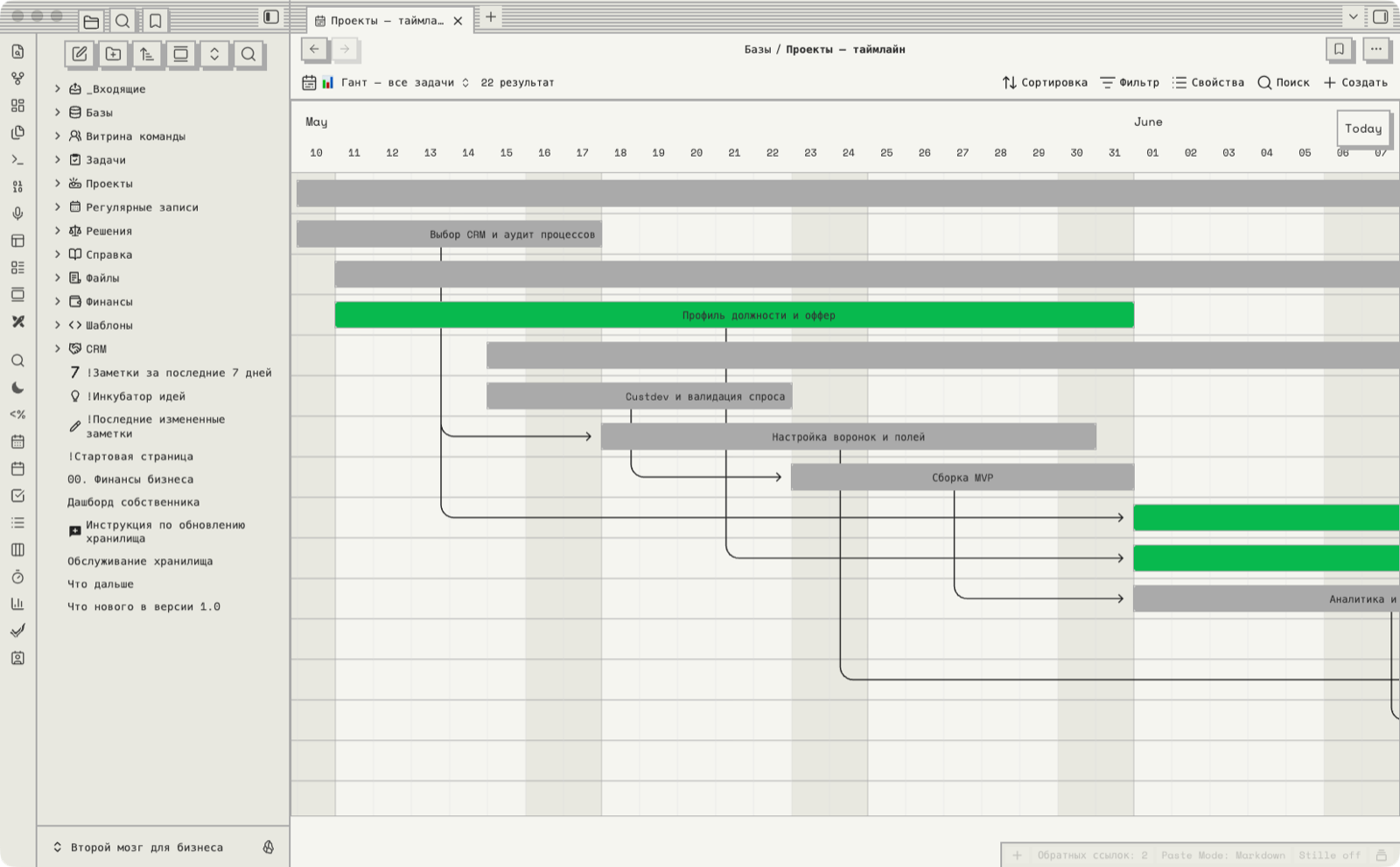
Task: Open more options three-dots menu
Action: pyautogui.click(x=1376, y=50)
